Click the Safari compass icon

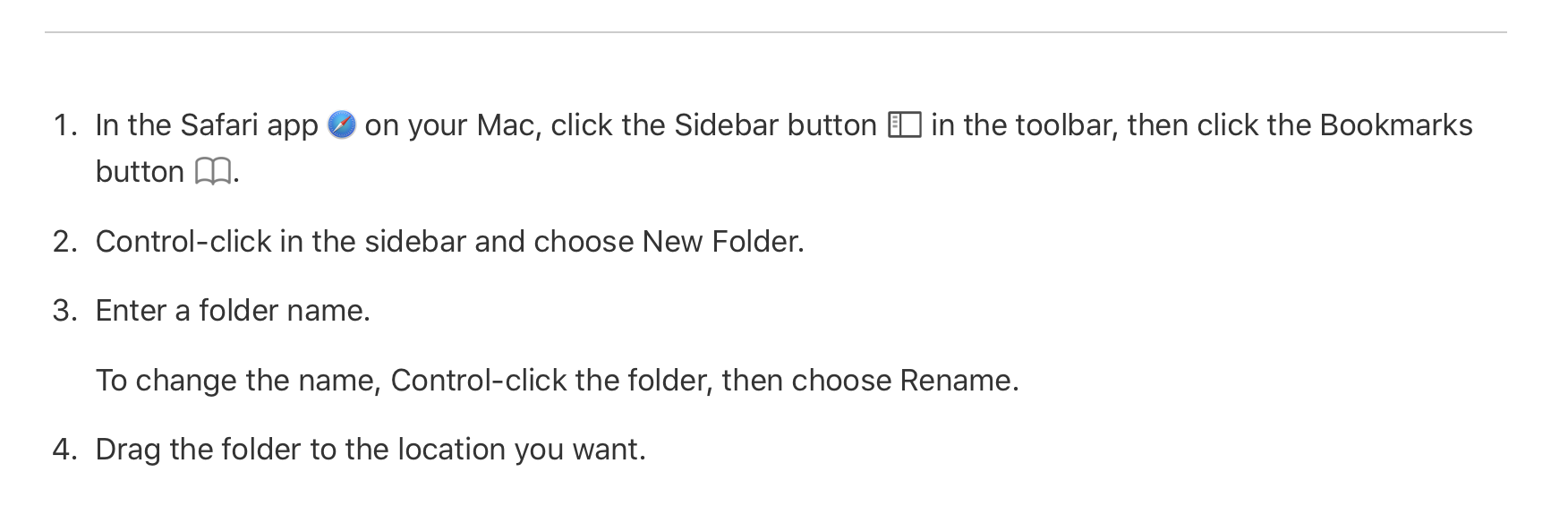342,124
